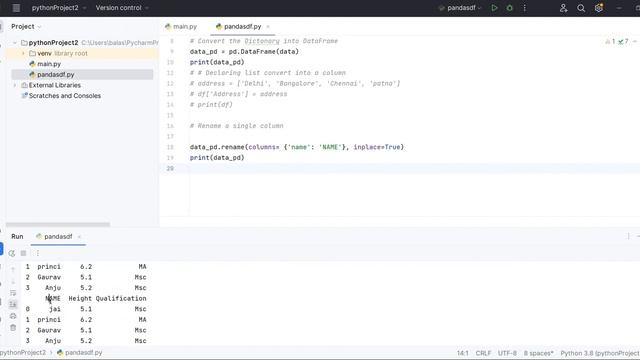Viewport: 640px width, 360px height.
Task: Select pandasdf.py in project tree
Action: click(x=56, y=75)
